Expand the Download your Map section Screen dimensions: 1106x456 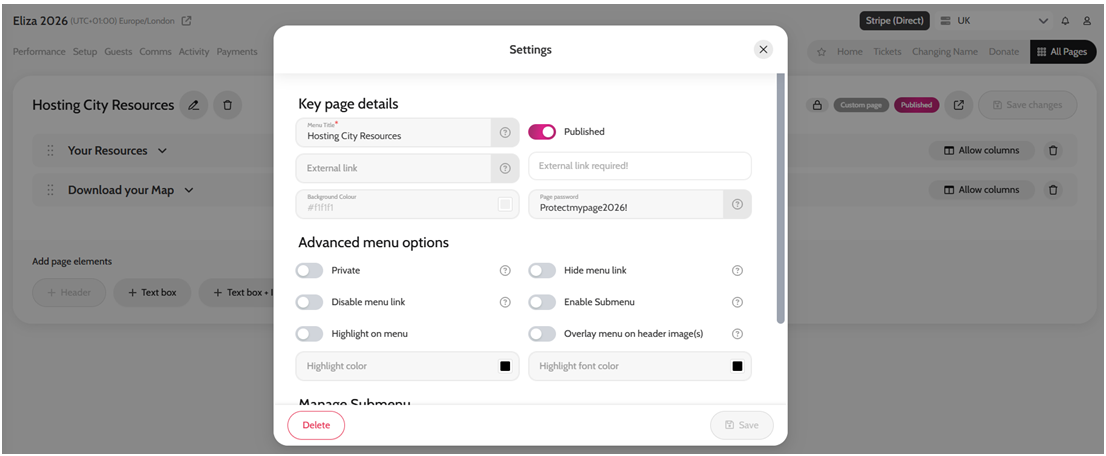click(189, 190)
